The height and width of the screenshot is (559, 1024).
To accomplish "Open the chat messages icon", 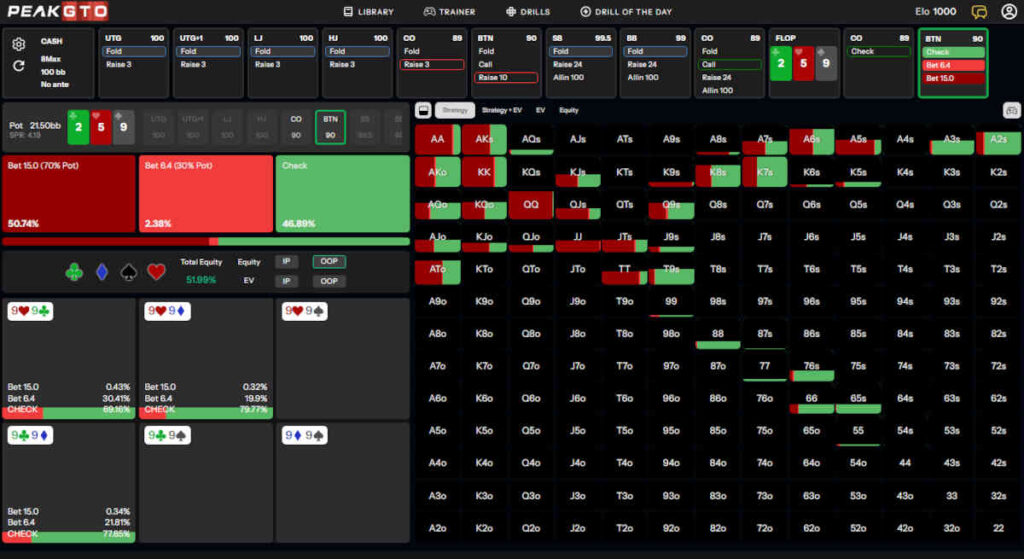I will 979,12.
